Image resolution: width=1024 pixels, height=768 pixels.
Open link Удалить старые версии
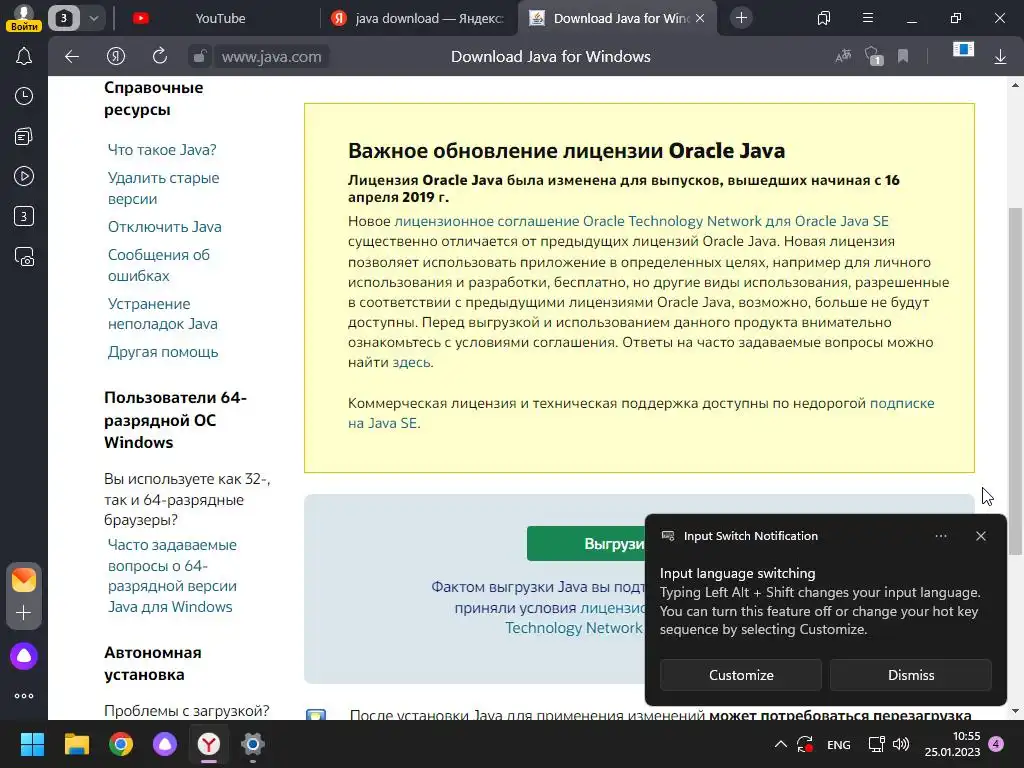[163, 188]
